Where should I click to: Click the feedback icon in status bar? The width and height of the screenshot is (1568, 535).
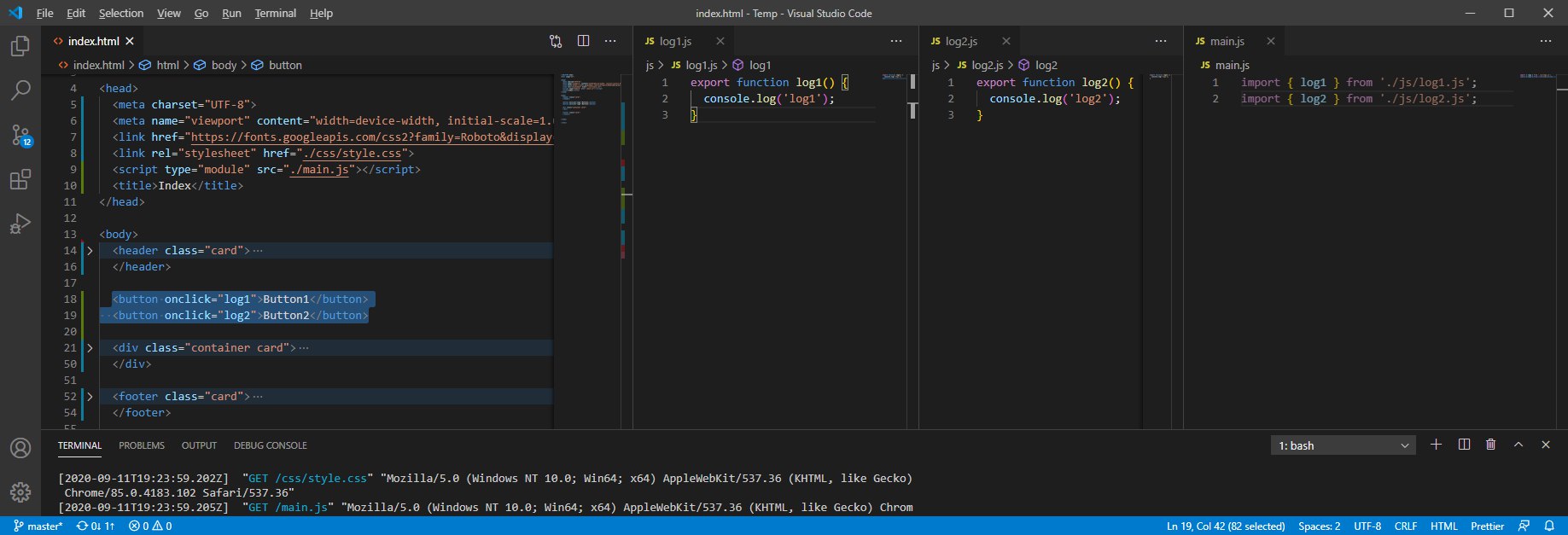click(1524, 526)
